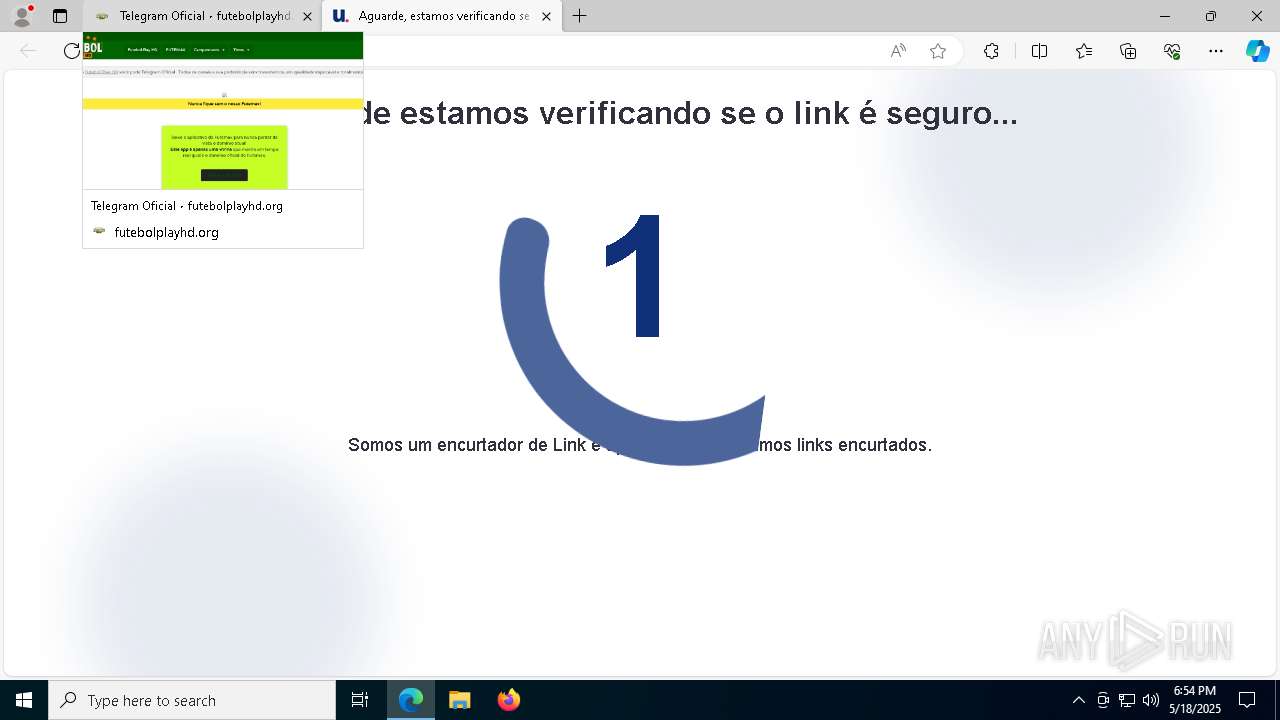Close the 'Aguarde, estamos verificando' tab
The height and width of the screenshot is (720, 1280).
click(546, 16)
